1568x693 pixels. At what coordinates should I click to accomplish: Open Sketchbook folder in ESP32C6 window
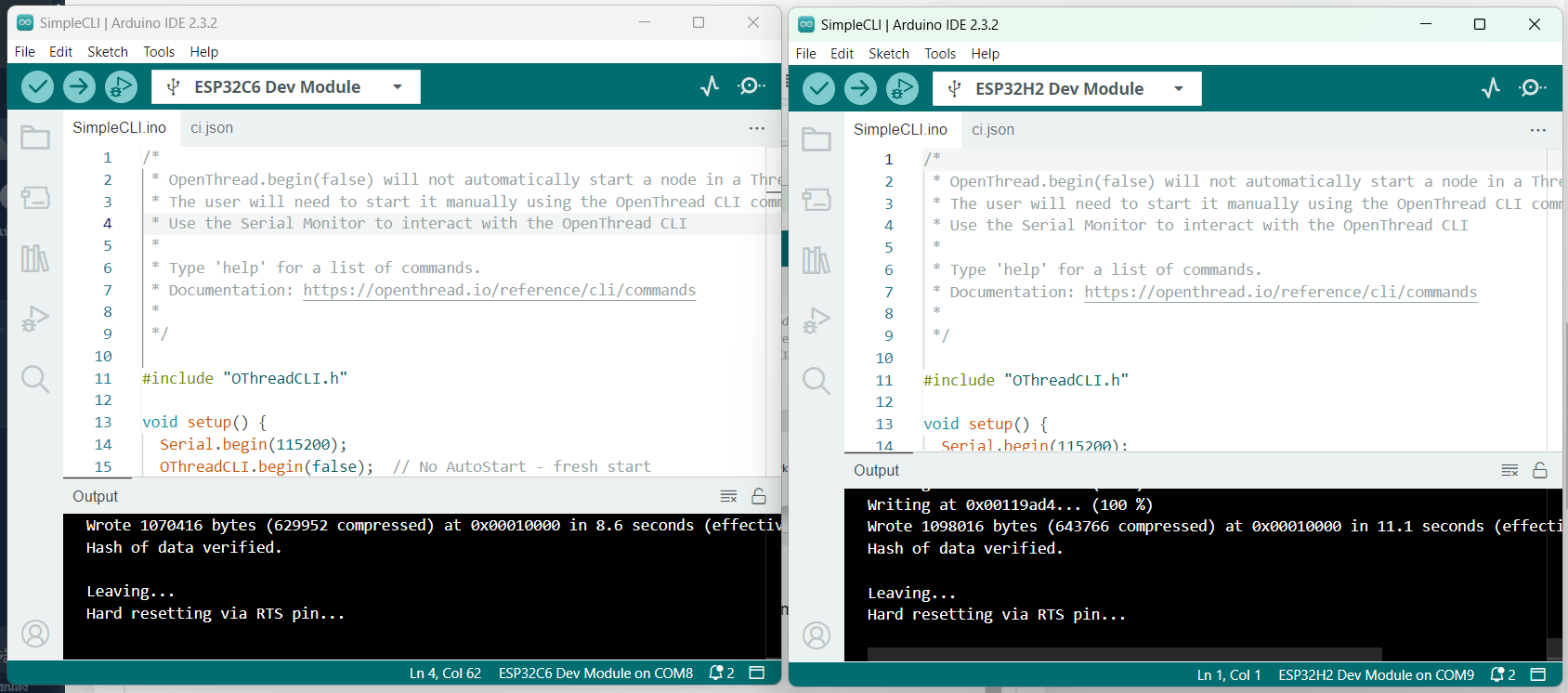tap(35, 138)
